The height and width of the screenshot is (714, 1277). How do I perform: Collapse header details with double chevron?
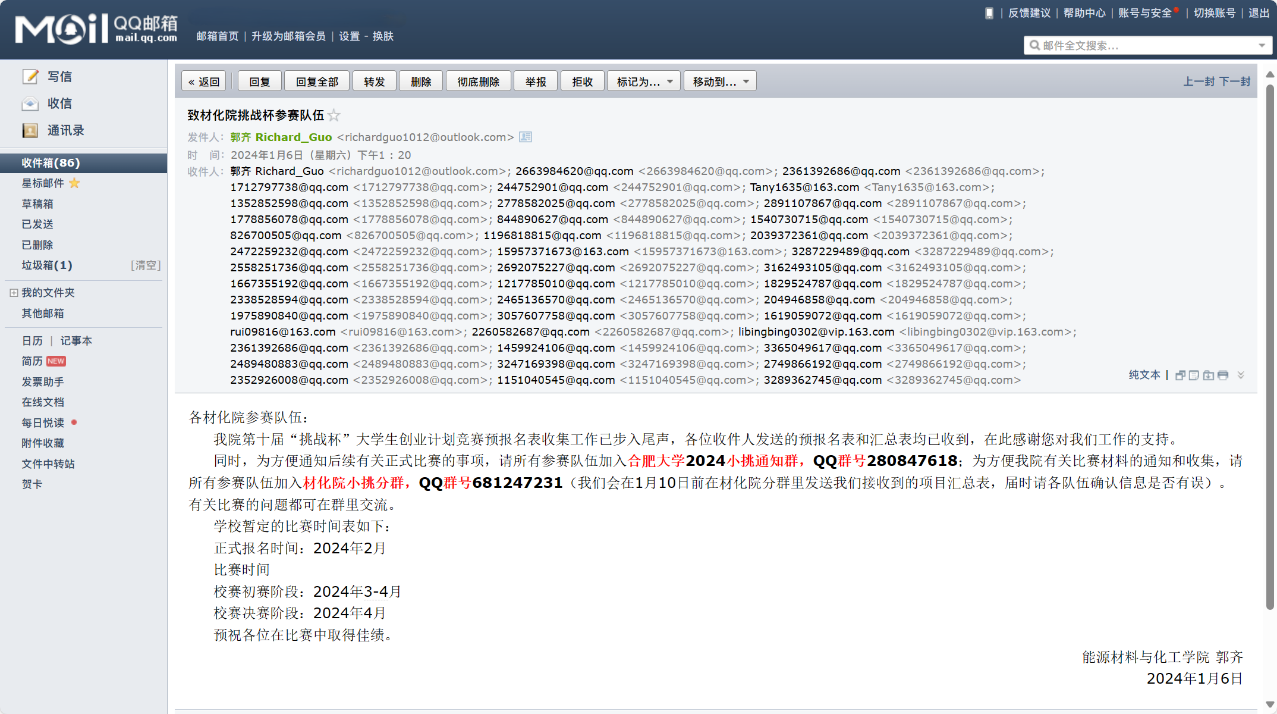pyautogui.click(x=1241, y=375)
